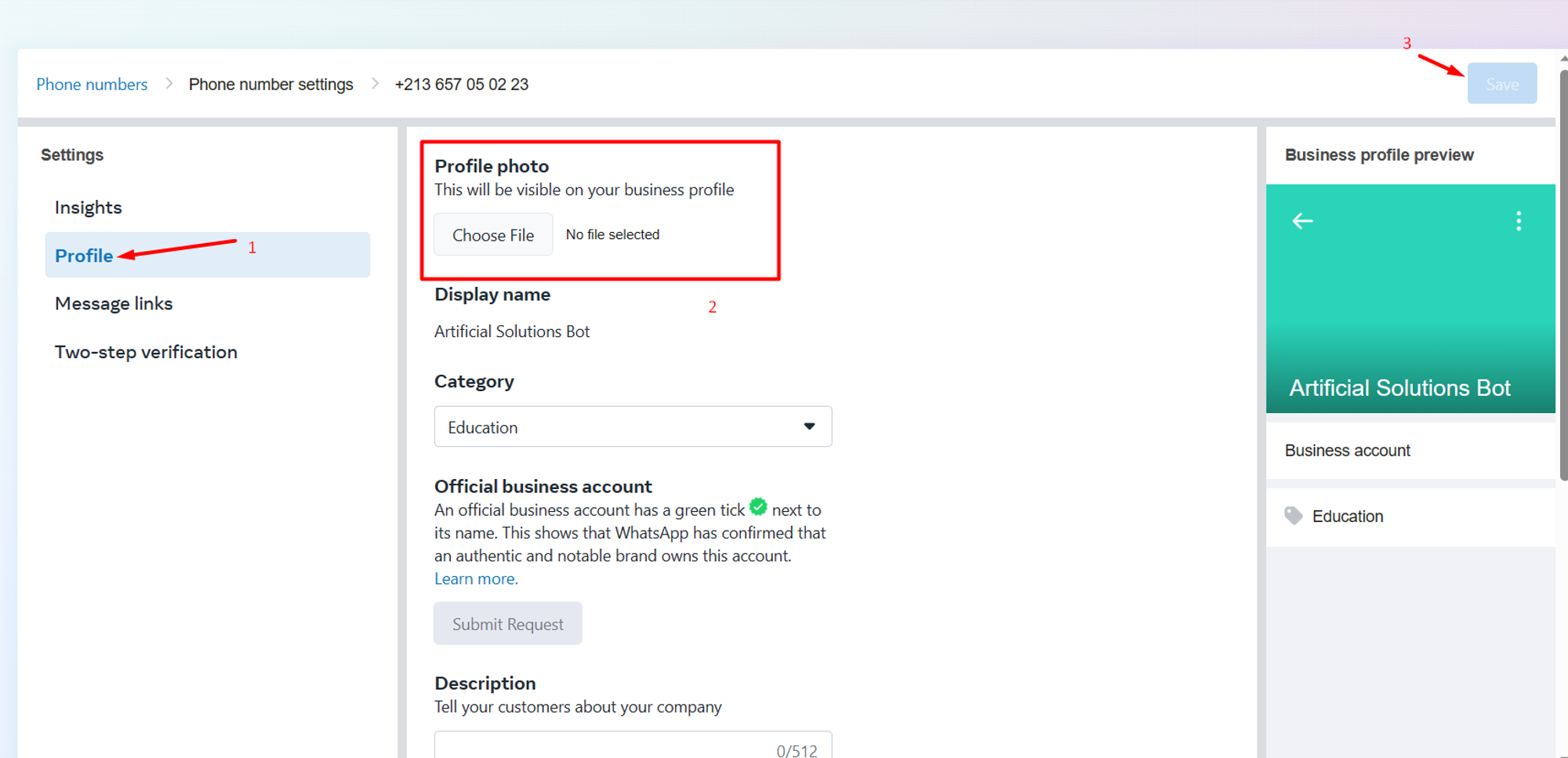The height and width of the screenshot is (758, 1568).
Task: Click Phone number settings breadcrumb
Action: pyautogui.click(x=270, y=85)
